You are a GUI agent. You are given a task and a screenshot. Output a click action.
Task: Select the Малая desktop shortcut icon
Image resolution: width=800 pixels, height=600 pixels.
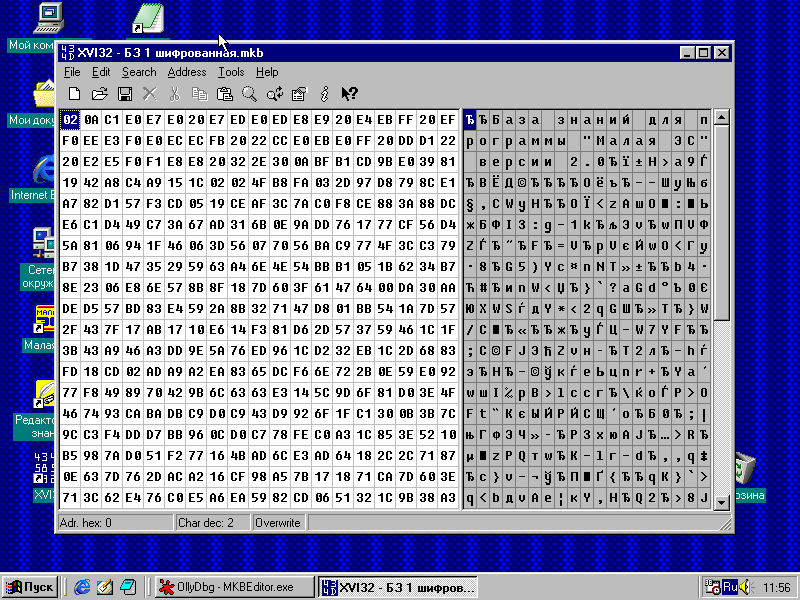coord(44,319)
